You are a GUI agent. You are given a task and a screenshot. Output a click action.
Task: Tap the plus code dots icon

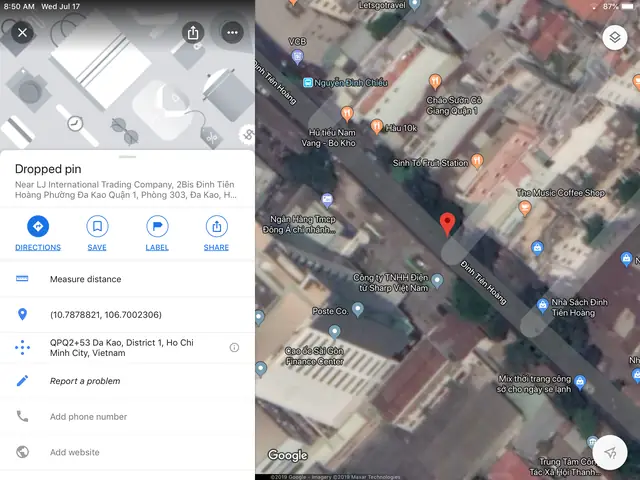[x=22, y=347]
